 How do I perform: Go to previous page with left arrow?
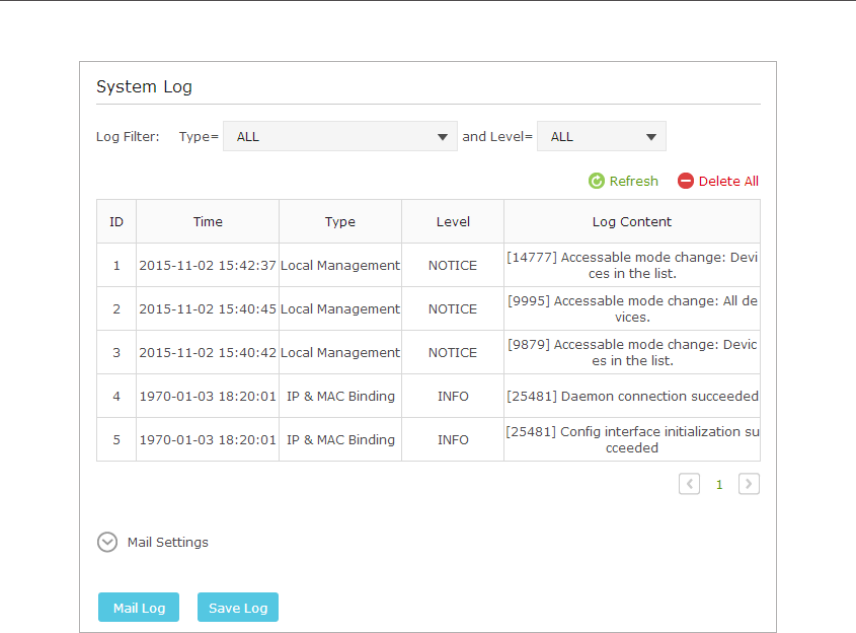pyautogui.click(x=689, y=484)
